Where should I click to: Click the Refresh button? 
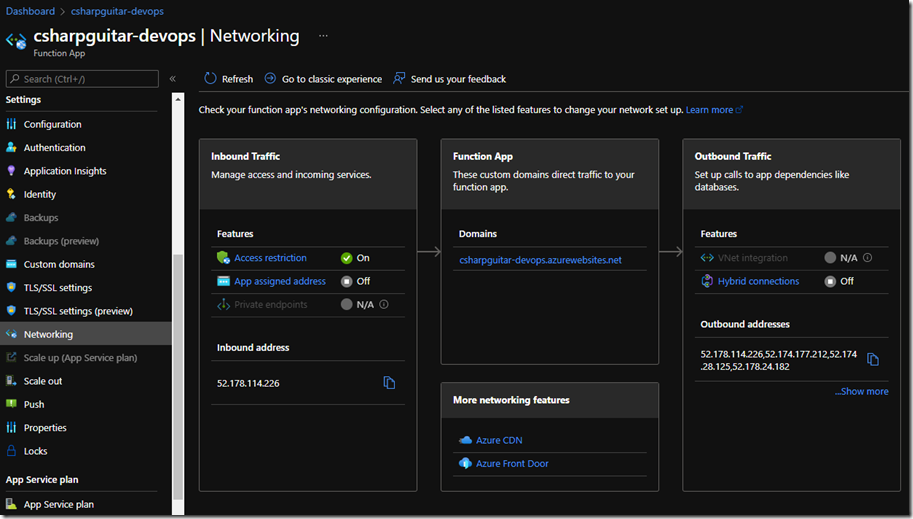pyautogui.click(x=228, y=79)
